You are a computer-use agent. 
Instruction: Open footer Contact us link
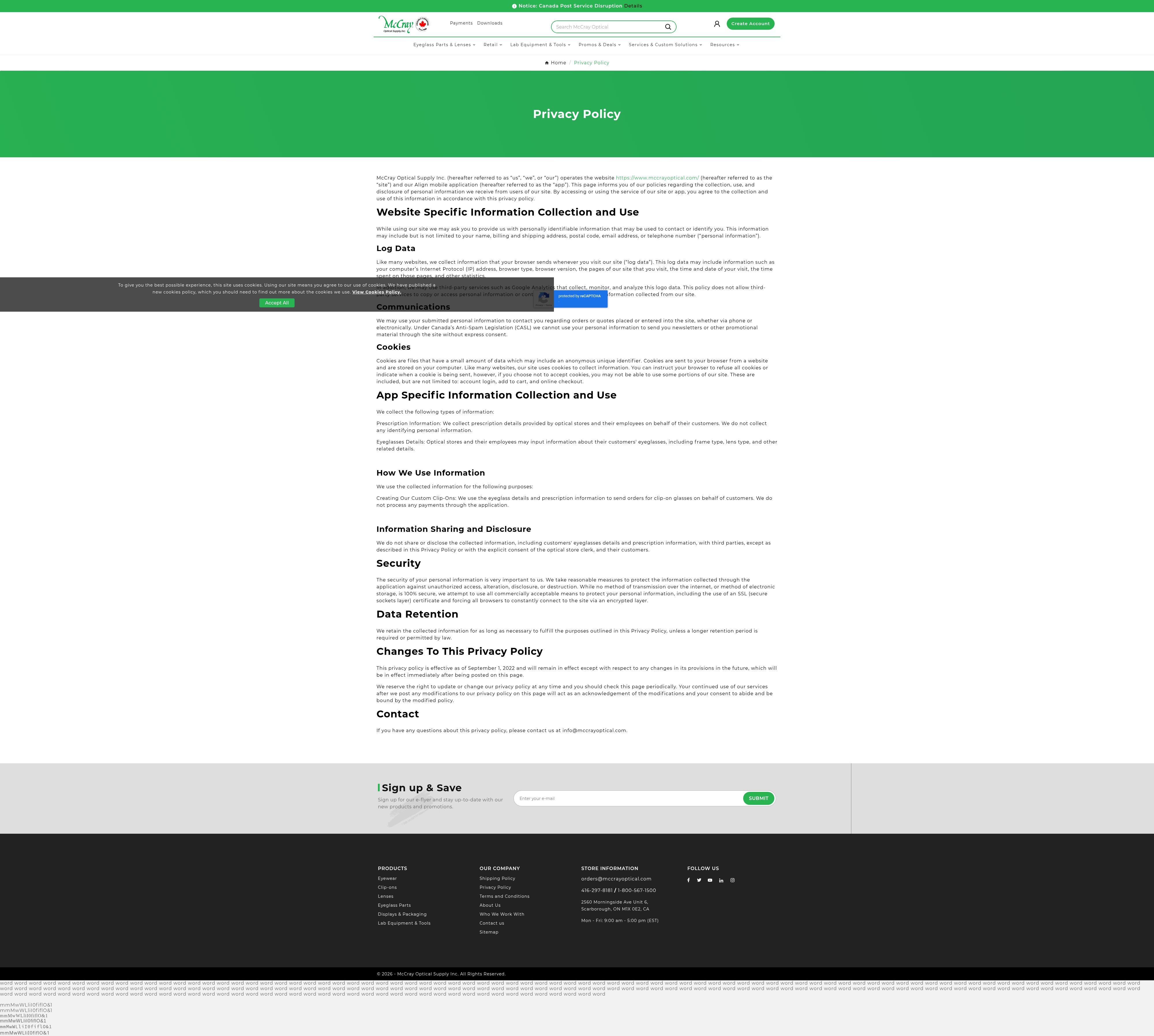tap(492, 923)
